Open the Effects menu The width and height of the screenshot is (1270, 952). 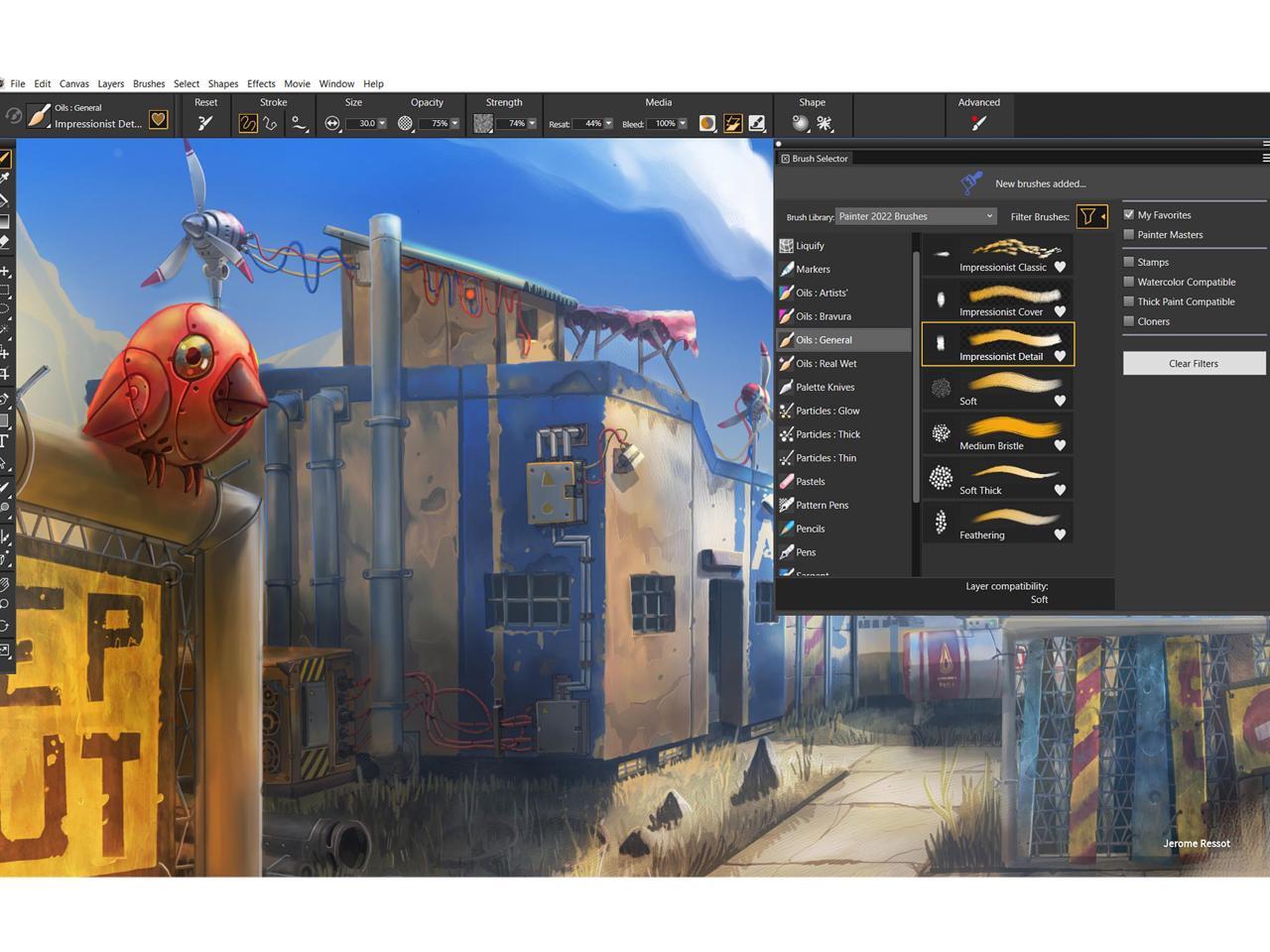click(261, 83)
